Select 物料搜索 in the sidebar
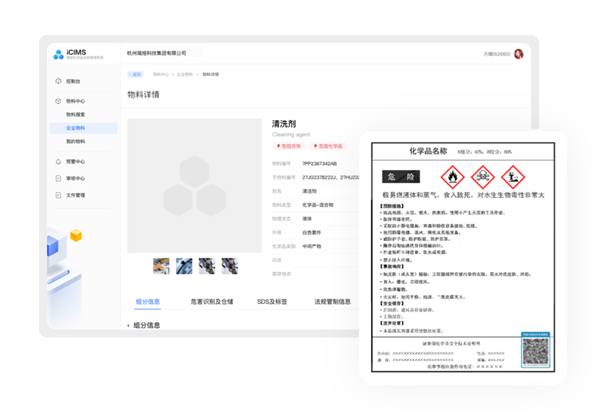The width and height of the screenshot is (600, 420). [76, 115]
